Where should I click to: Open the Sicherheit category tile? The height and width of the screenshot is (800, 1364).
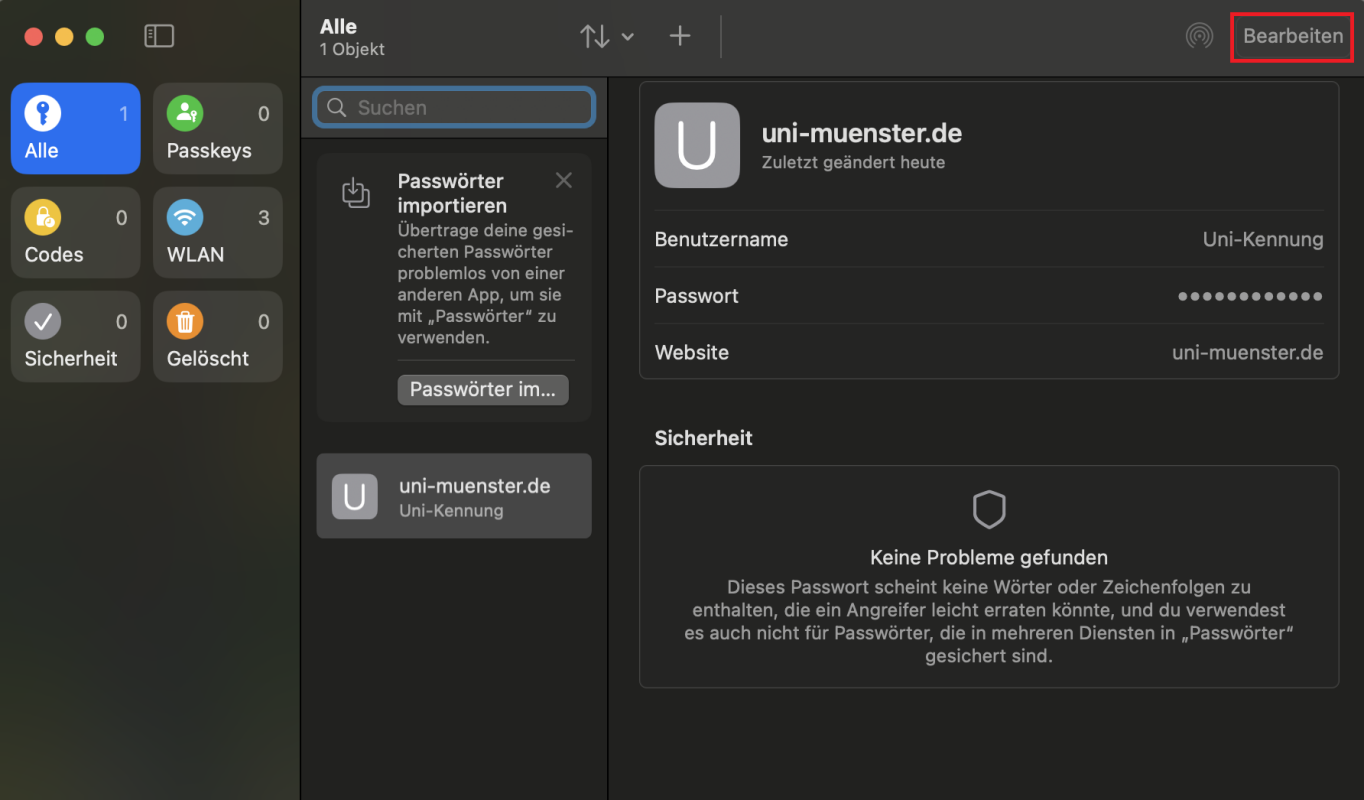click(76, 337)
